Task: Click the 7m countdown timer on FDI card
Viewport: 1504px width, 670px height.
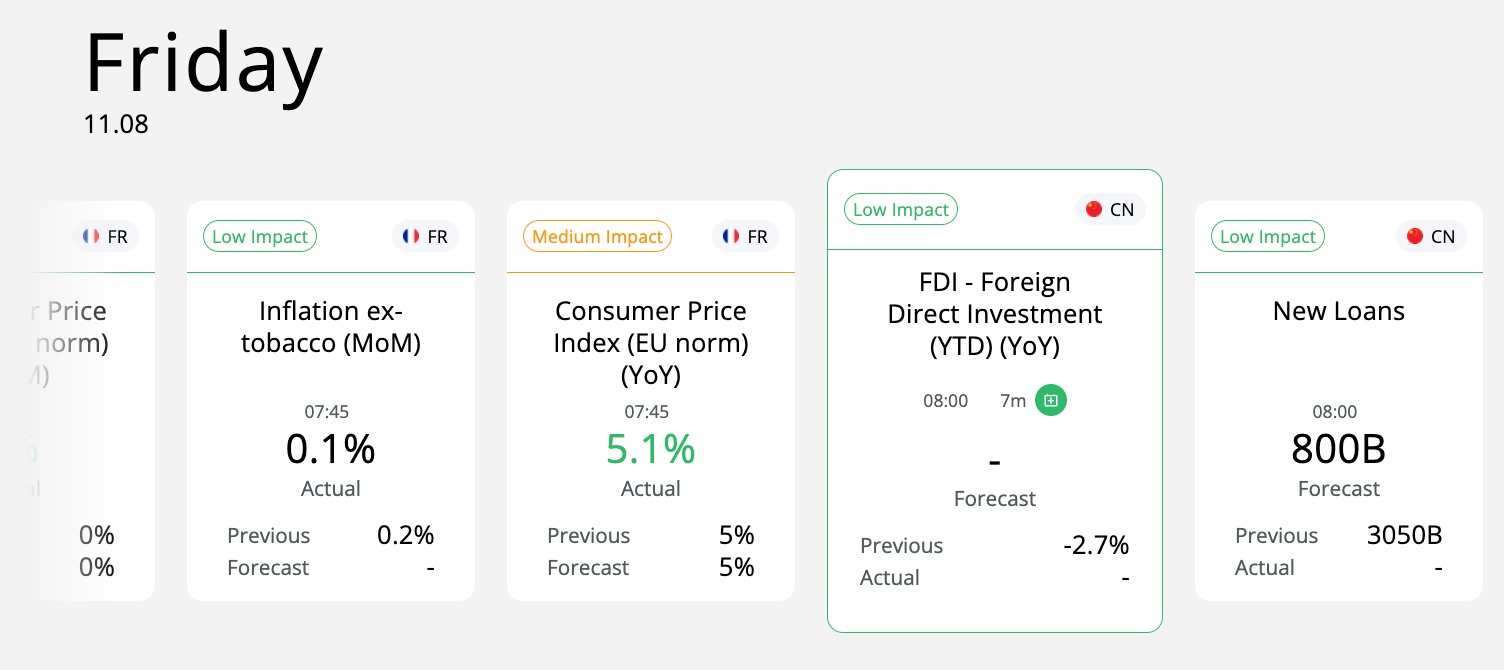Action: pos(1012,400)
